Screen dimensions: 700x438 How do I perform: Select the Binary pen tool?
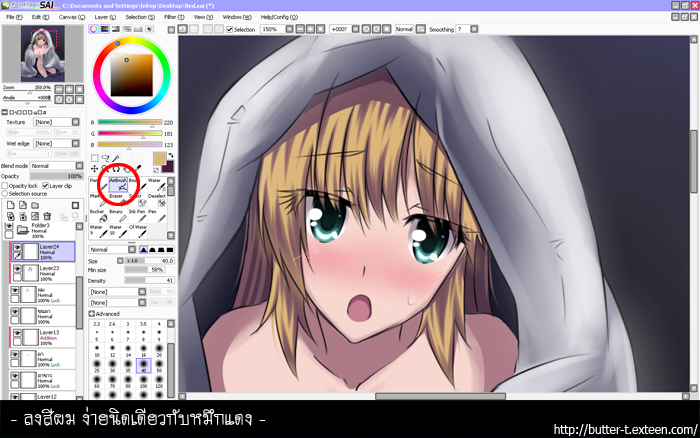point(118,216)
